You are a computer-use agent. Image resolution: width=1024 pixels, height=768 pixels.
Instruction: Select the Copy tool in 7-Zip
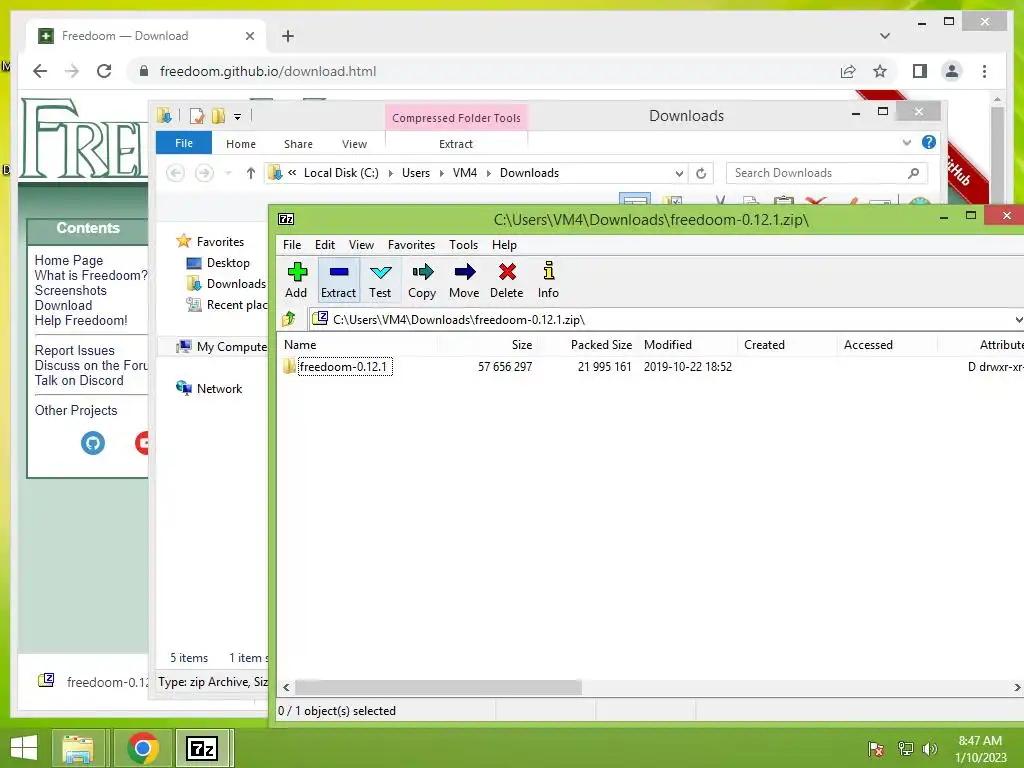[x=422, y=280]
